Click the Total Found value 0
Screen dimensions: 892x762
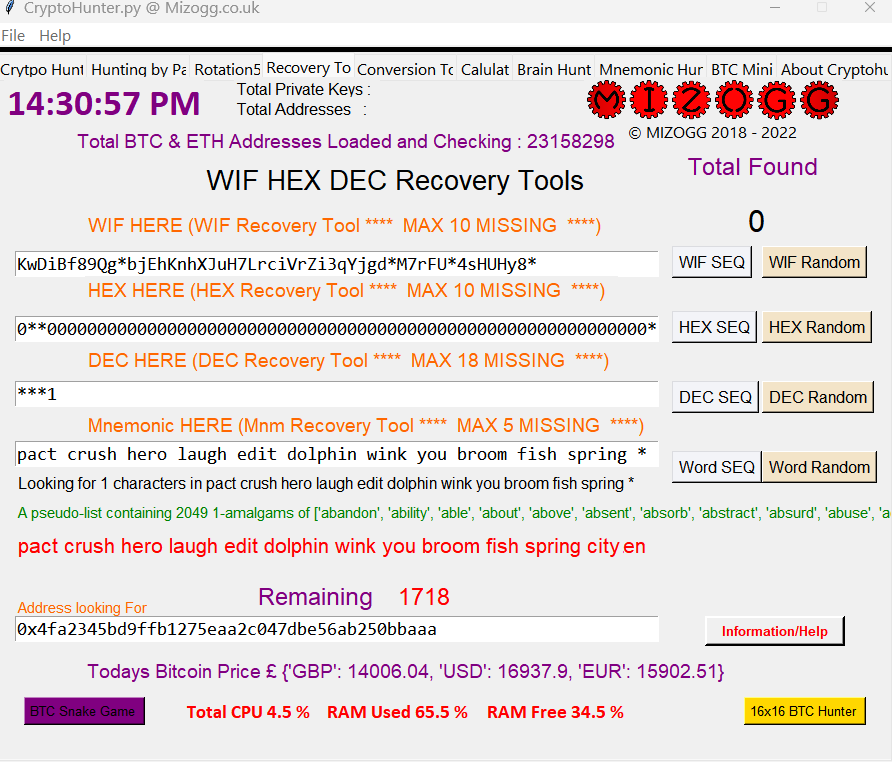pyautogui.click(x=756, y=221)
